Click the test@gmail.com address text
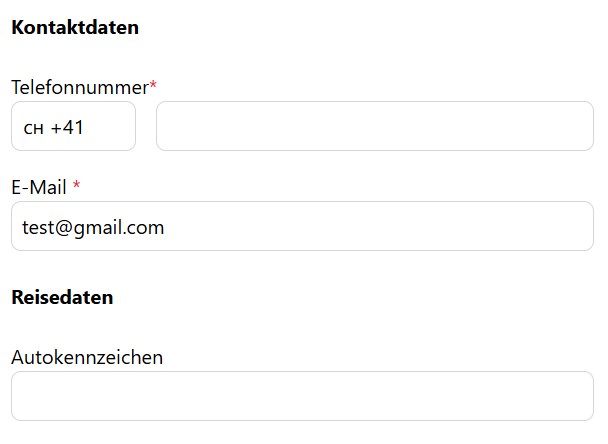The width and height of the screenshot is (608, 444). (93, 227)
